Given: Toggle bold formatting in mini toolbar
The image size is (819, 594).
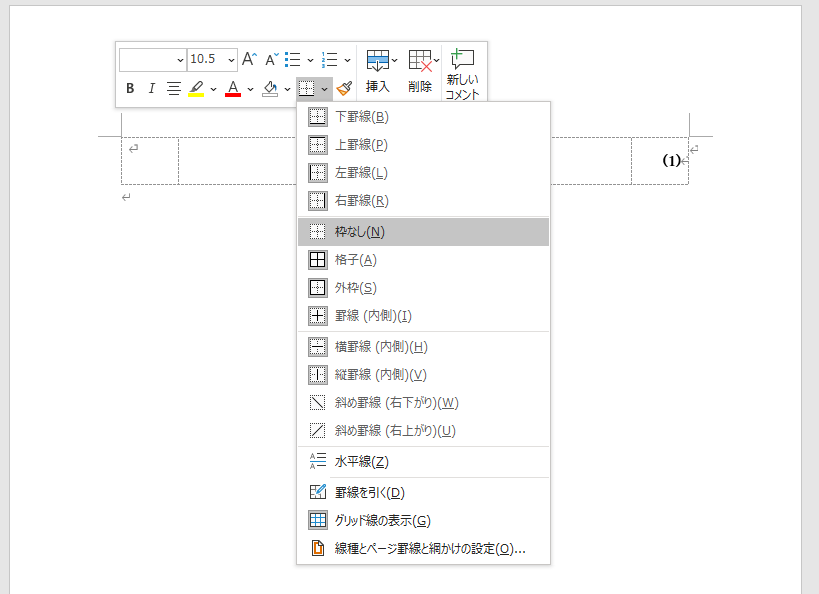Looking at the screenshot, I should tap(130, 88).
